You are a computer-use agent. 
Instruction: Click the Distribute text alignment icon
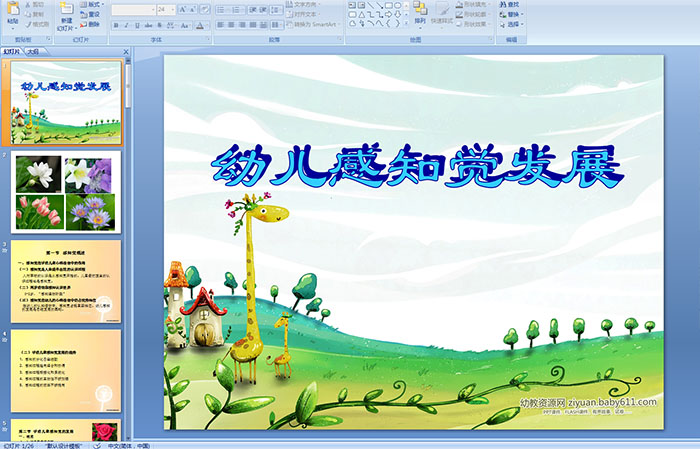point(263,25)
